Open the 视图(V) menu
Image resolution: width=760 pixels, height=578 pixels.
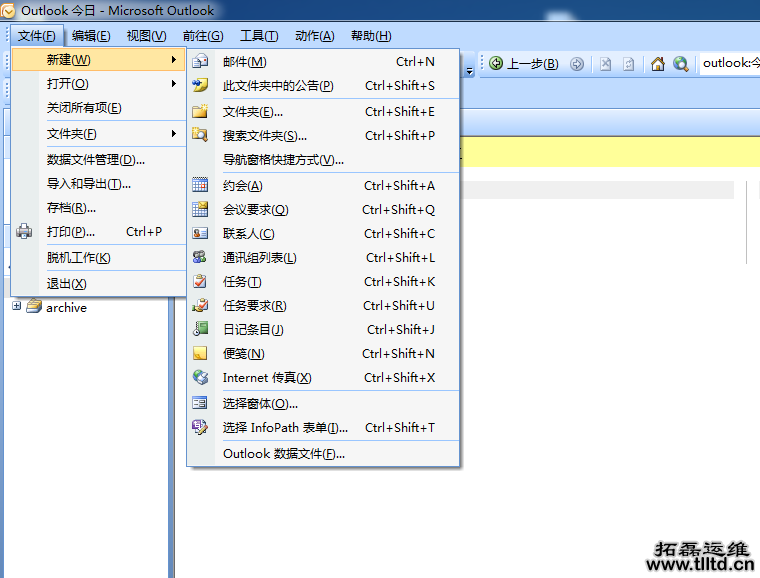tap(146, 36)
